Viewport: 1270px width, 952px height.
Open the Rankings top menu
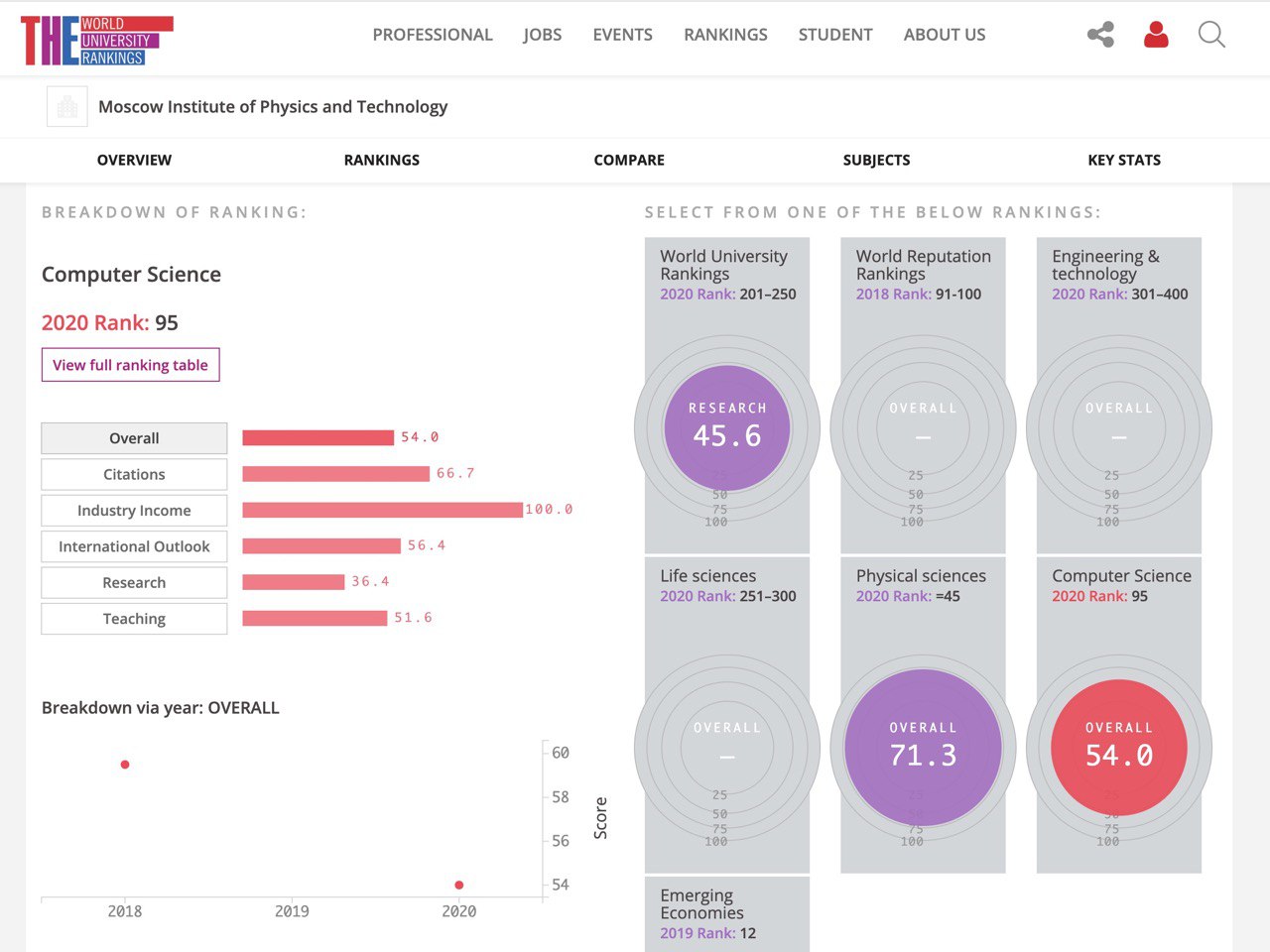click(x=725, y=35)
